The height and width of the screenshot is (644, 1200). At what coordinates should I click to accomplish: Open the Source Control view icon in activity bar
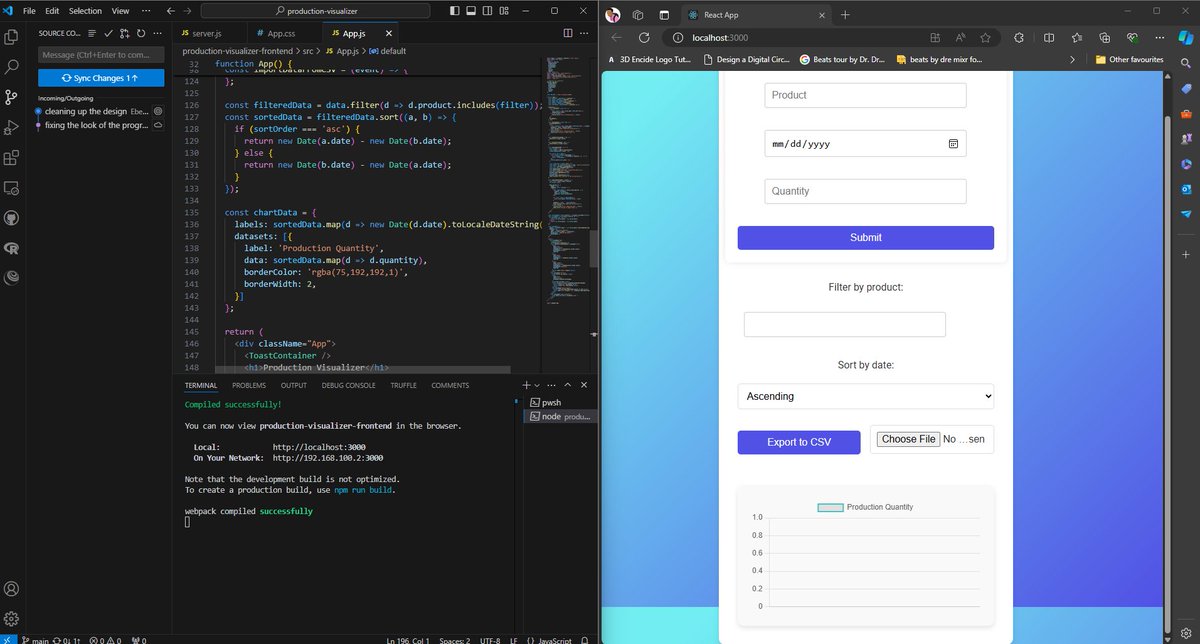tap(12, 97)
